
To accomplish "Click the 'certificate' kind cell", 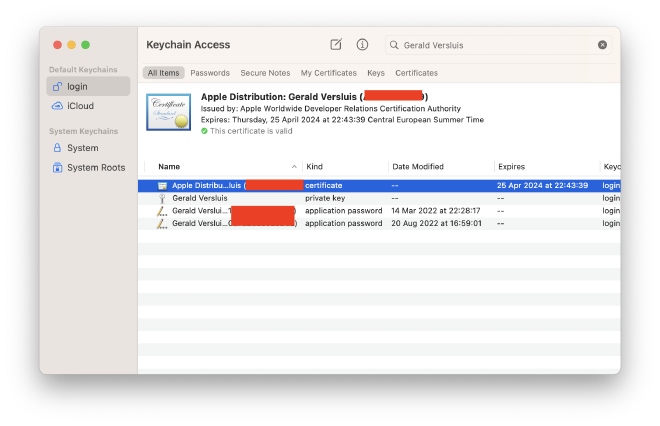I will [x=323, y=186].
